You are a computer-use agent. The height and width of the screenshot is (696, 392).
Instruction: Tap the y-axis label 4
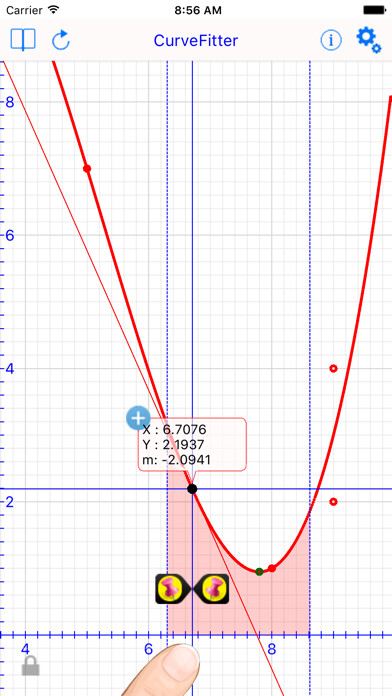click(10, 368)
